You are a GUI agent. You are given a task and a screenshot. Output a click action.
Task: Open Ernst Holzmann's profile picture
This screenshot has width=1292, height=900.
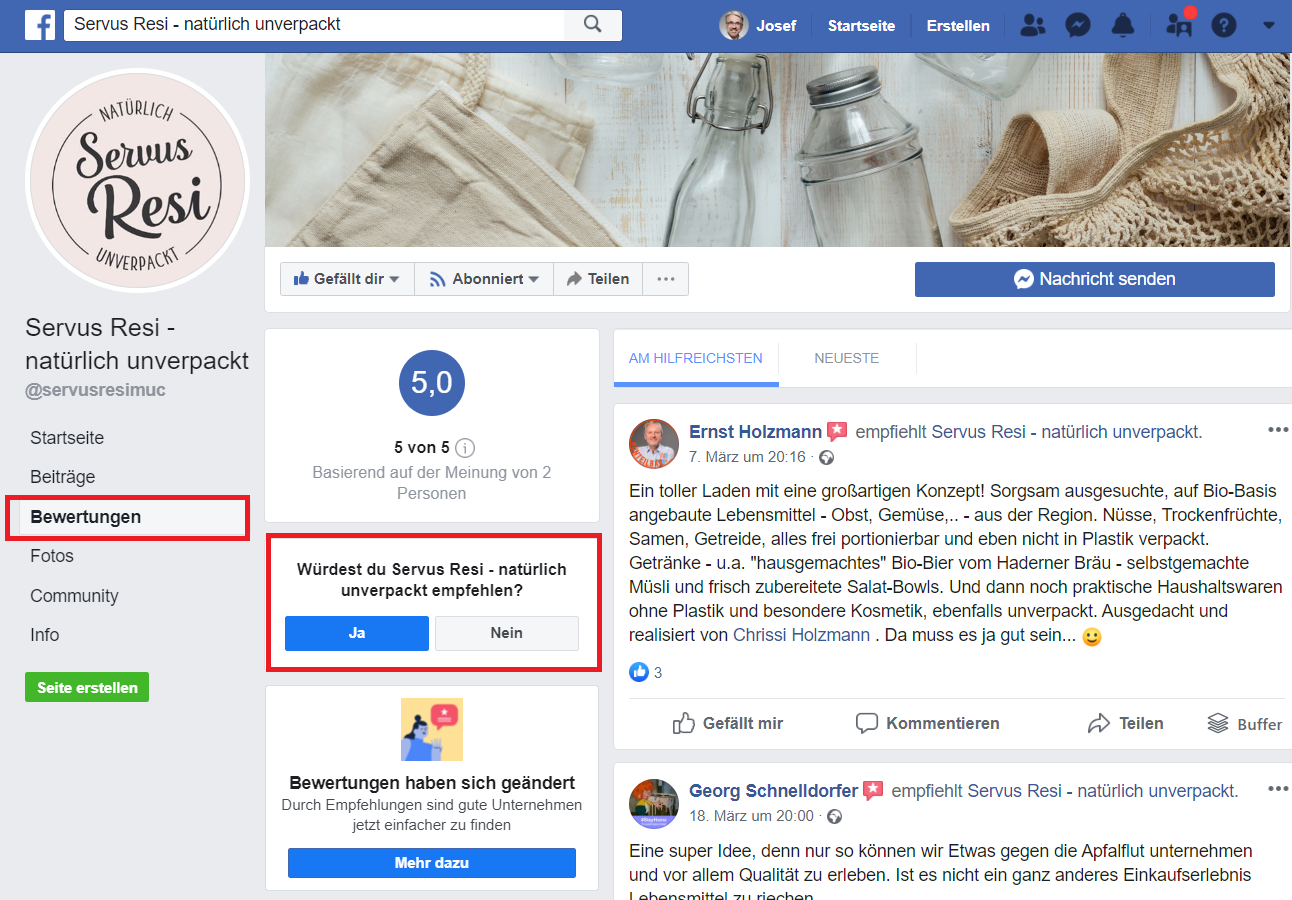[654, 444]
